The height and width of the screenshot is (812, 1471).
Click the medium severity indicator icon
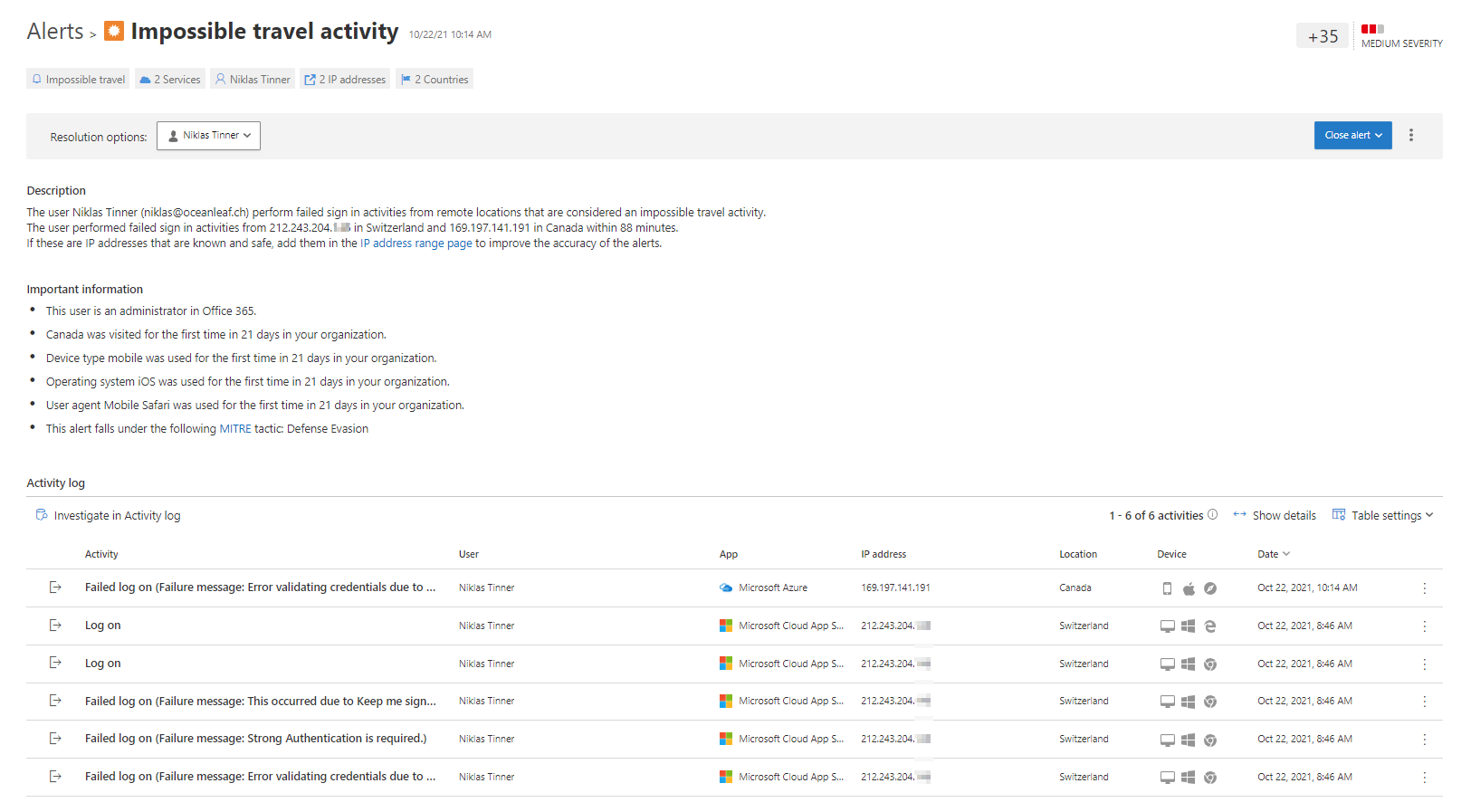click(x=1372, y=29)
